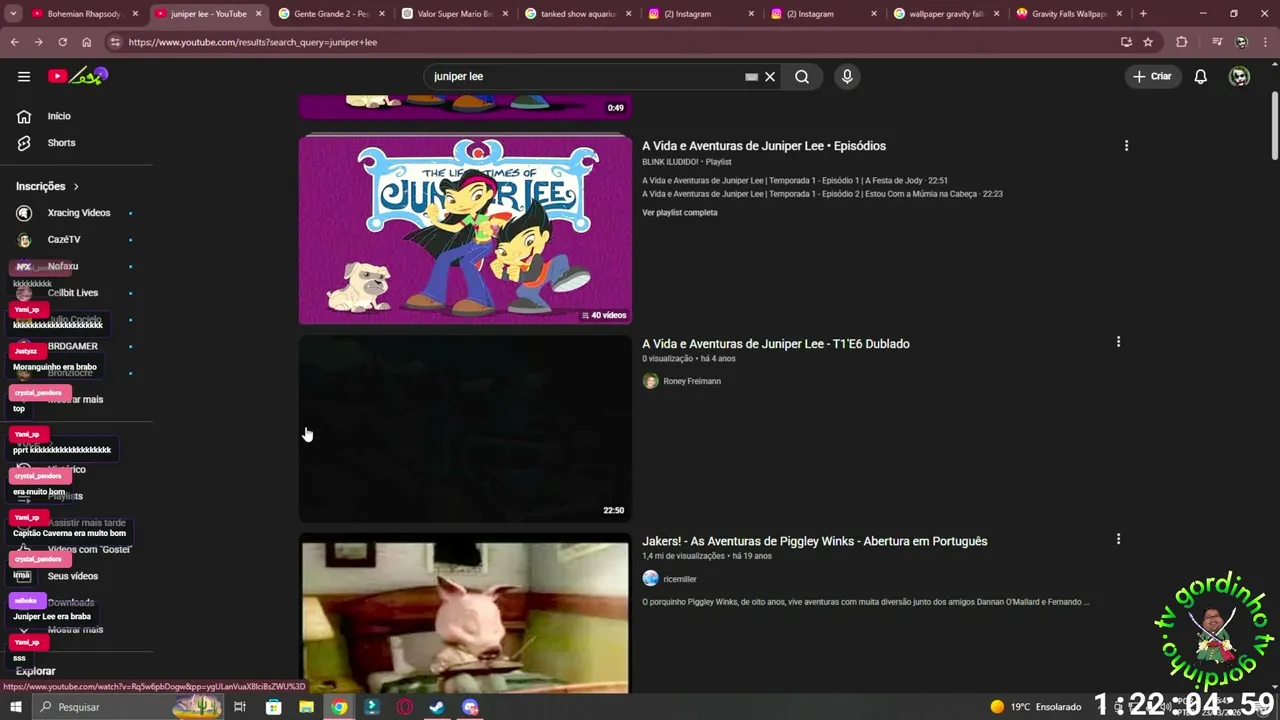
Task: Open the Chrome extensions puzzle icon
Action: click(1182, 42)
